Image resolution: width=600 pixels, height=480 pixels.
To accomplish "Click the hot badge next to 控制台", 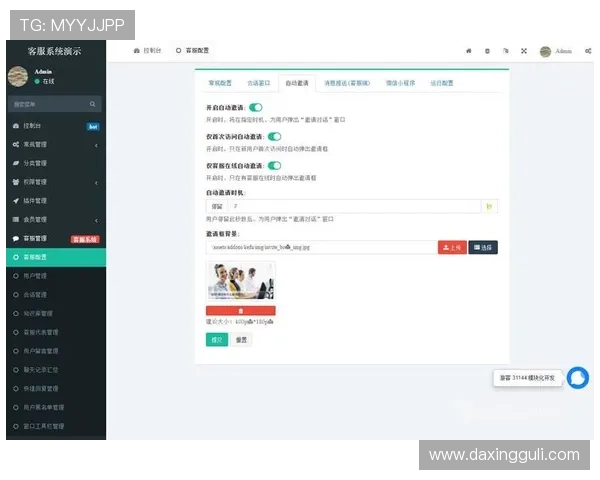I will [x=93, y=127].
